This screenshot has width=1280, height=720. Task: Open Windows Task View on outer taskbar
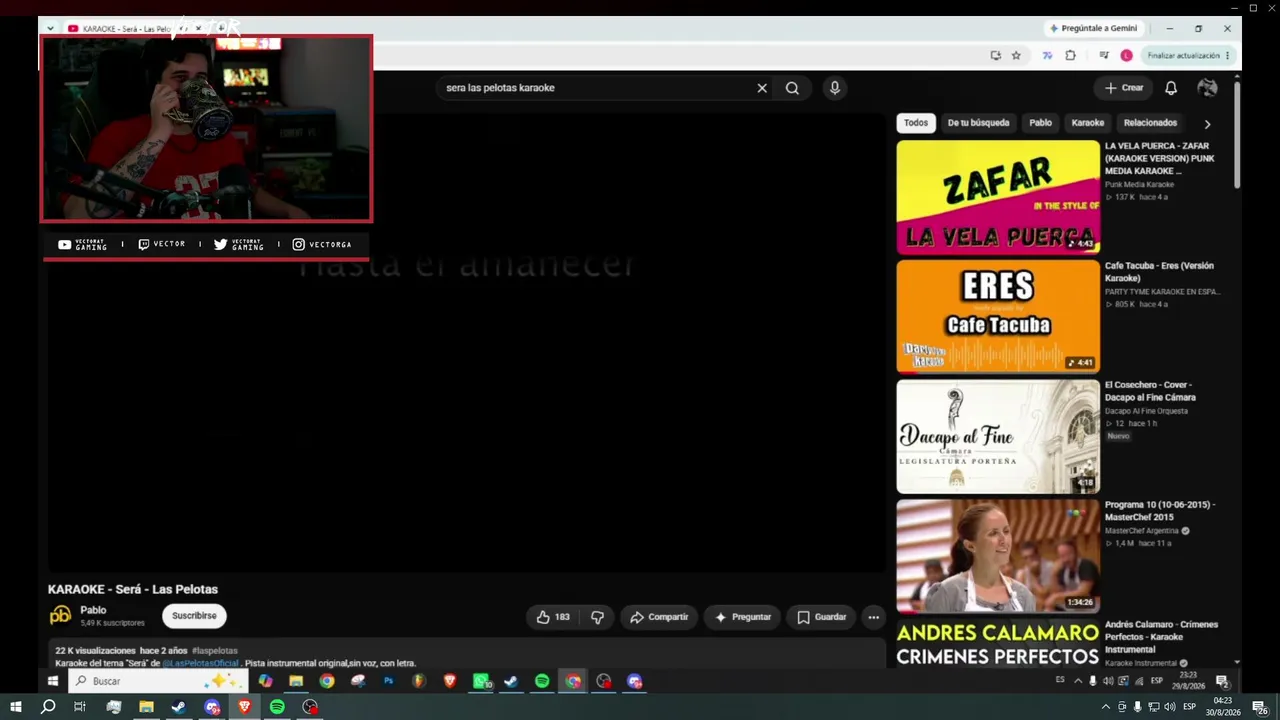point(80,707)
